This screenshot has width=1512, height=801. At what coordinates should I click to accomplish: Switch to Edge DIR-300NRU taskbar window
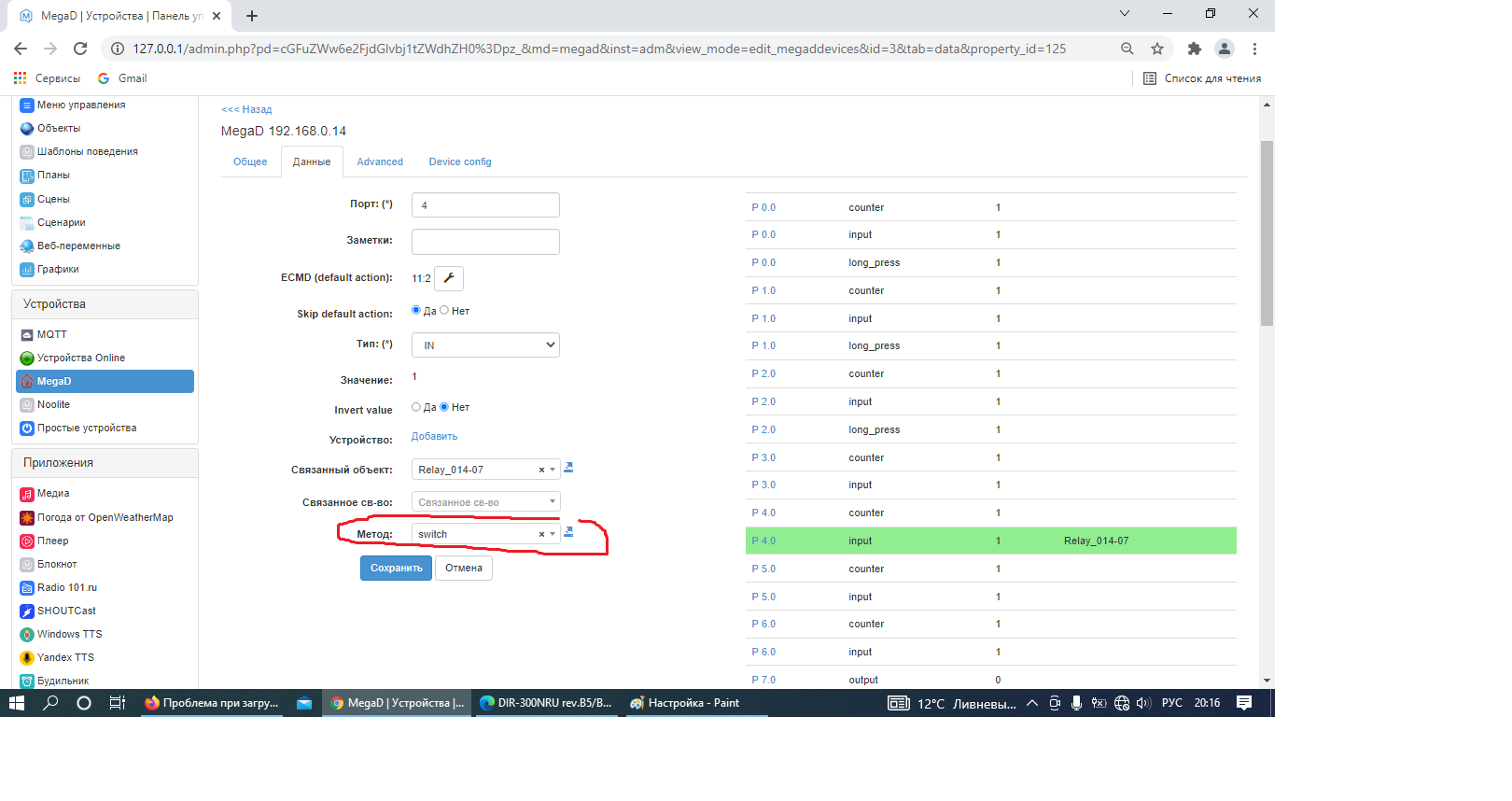545,703
